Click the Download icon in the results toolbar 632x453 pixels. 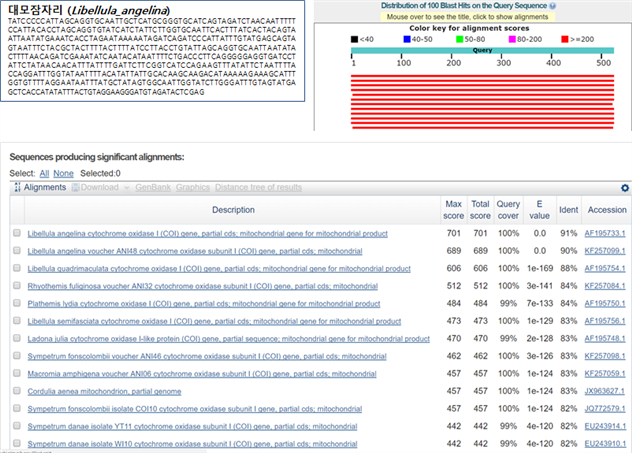pos(75,187)
